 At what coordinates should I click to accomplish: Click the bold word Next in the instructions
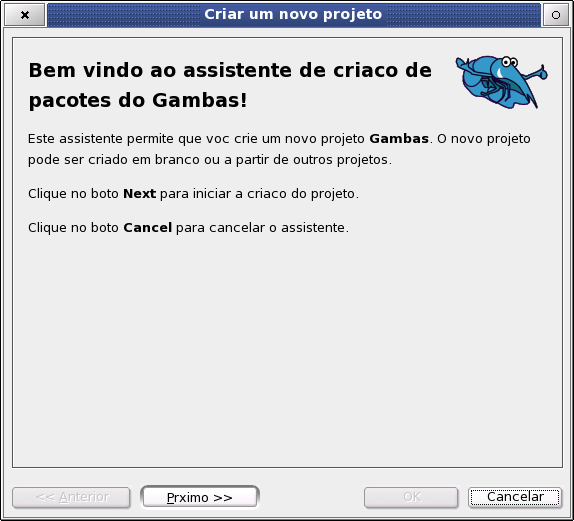click(x=139, y=193)
